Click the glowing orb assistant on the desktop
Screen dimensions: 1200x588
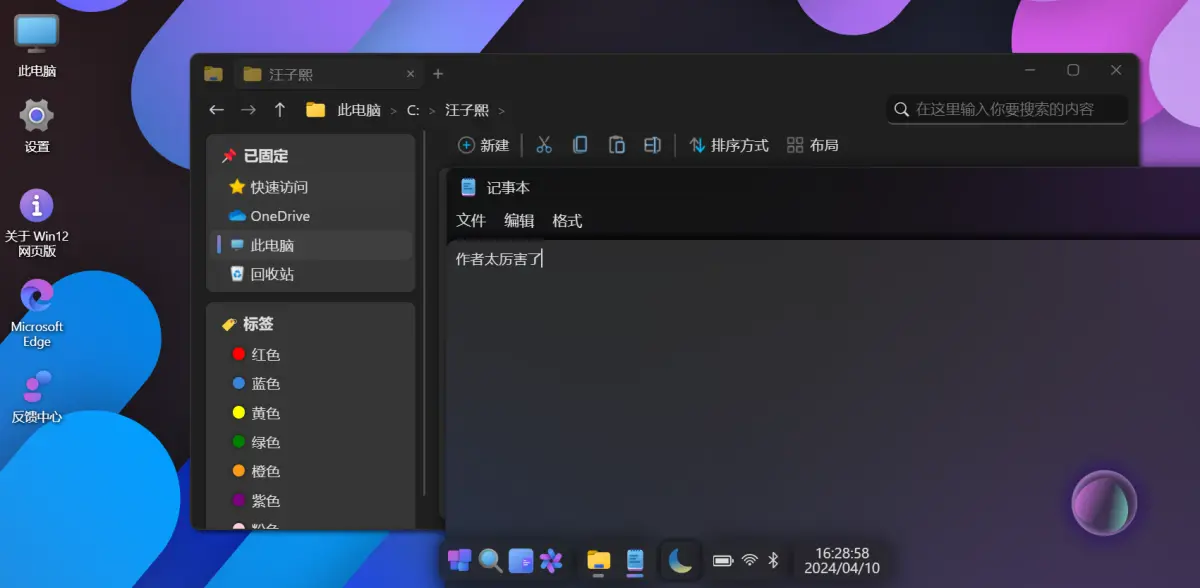(x=1104, y=503)
